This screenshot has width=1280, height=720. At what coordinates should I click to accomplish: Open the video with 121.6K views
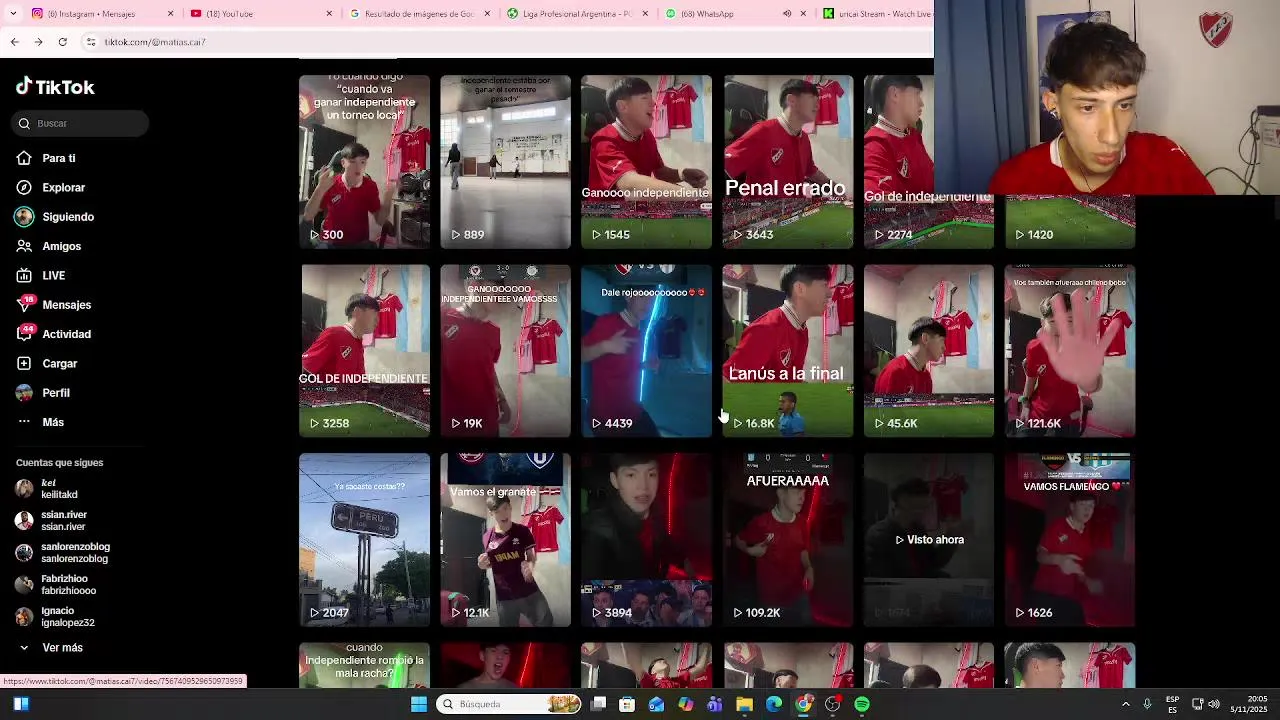1070,351
